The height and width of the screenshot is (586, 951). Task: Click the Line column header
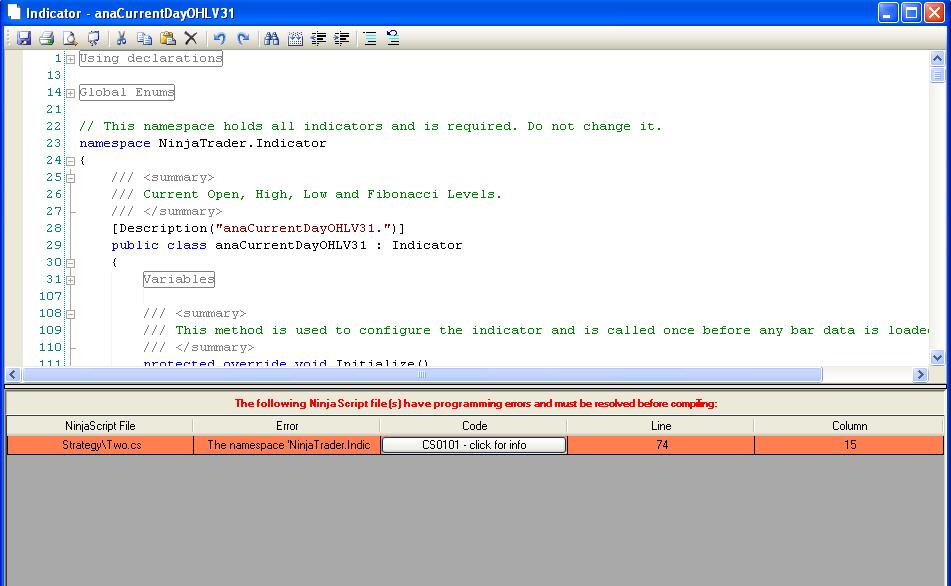click(660, 426)
